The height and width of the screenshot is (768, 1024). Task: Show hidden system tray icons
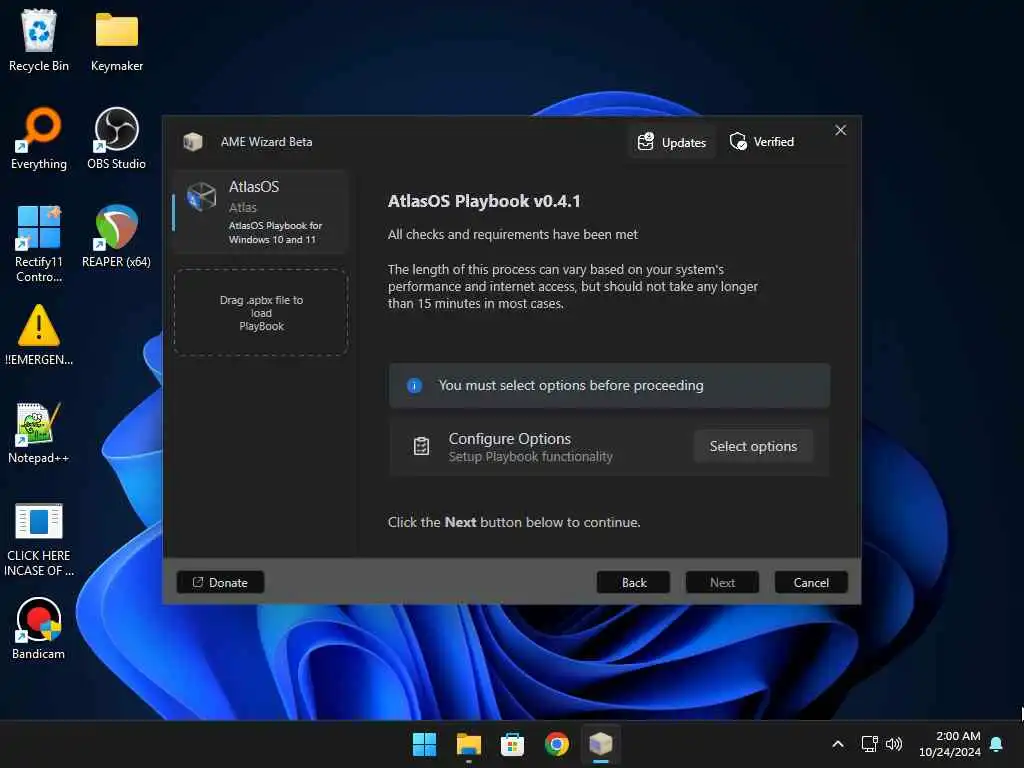coord(838,744)
